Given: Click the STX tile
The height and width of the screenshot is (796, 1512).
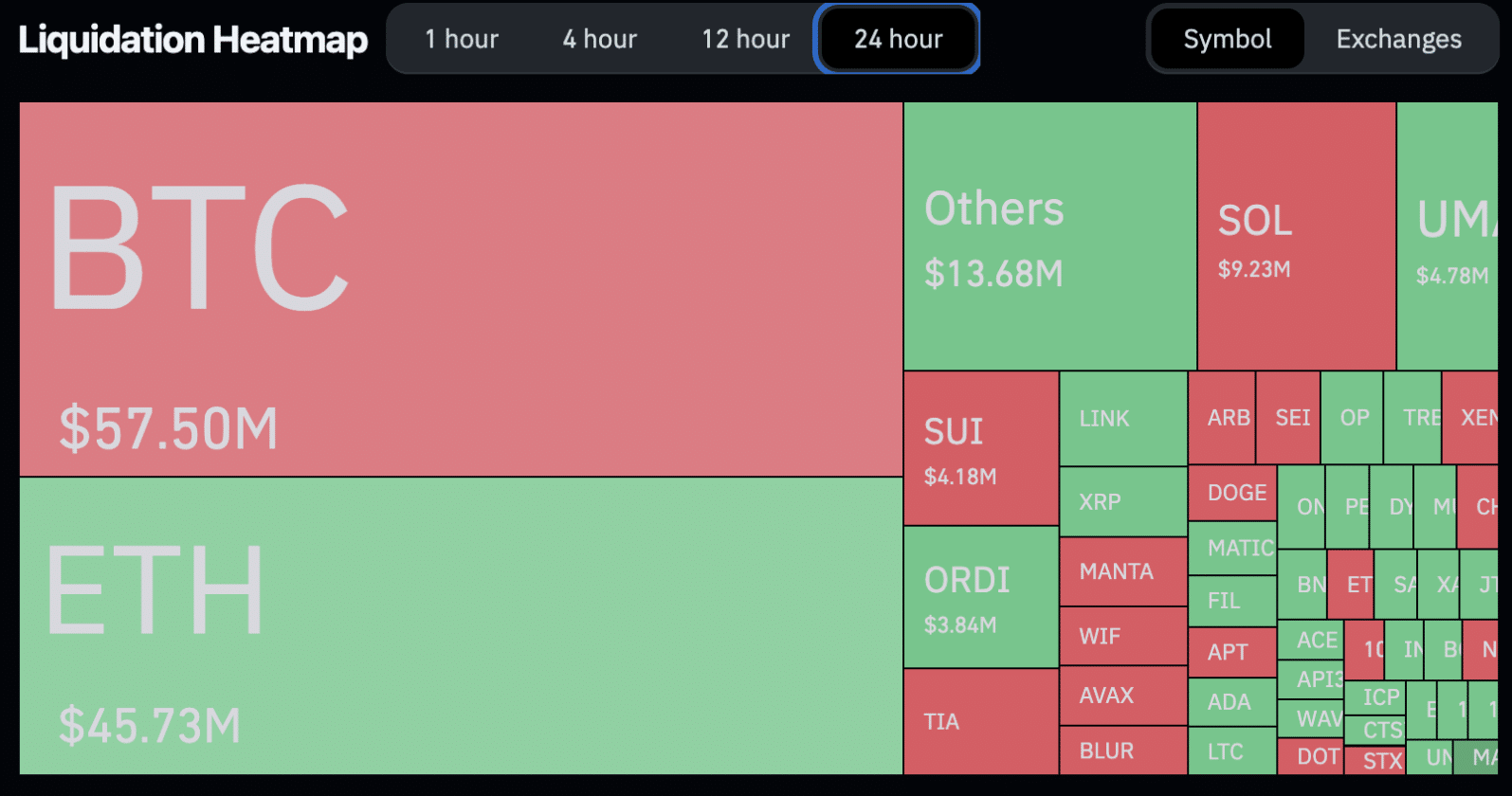Looking at the screenshot, I should tap(1375, 760).
